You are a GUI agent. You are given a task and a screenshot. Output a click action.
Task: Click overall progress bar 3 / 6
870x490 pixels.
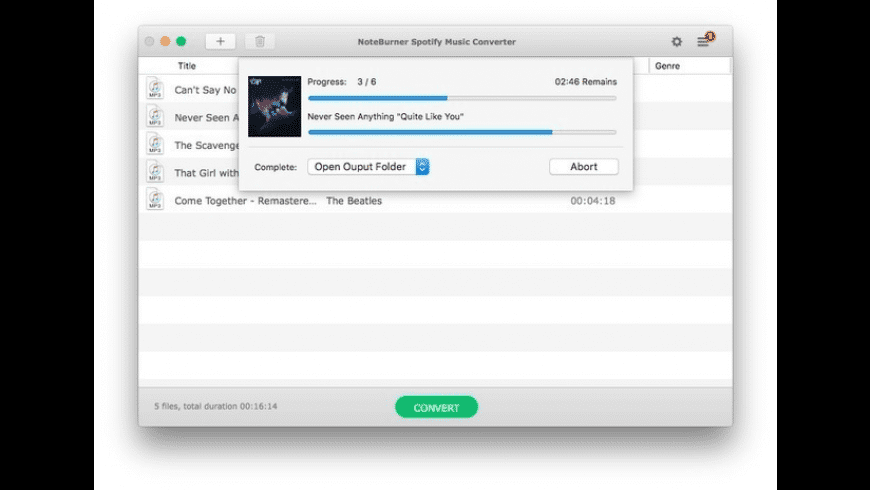pyautogui.click(x=462, y=98)
